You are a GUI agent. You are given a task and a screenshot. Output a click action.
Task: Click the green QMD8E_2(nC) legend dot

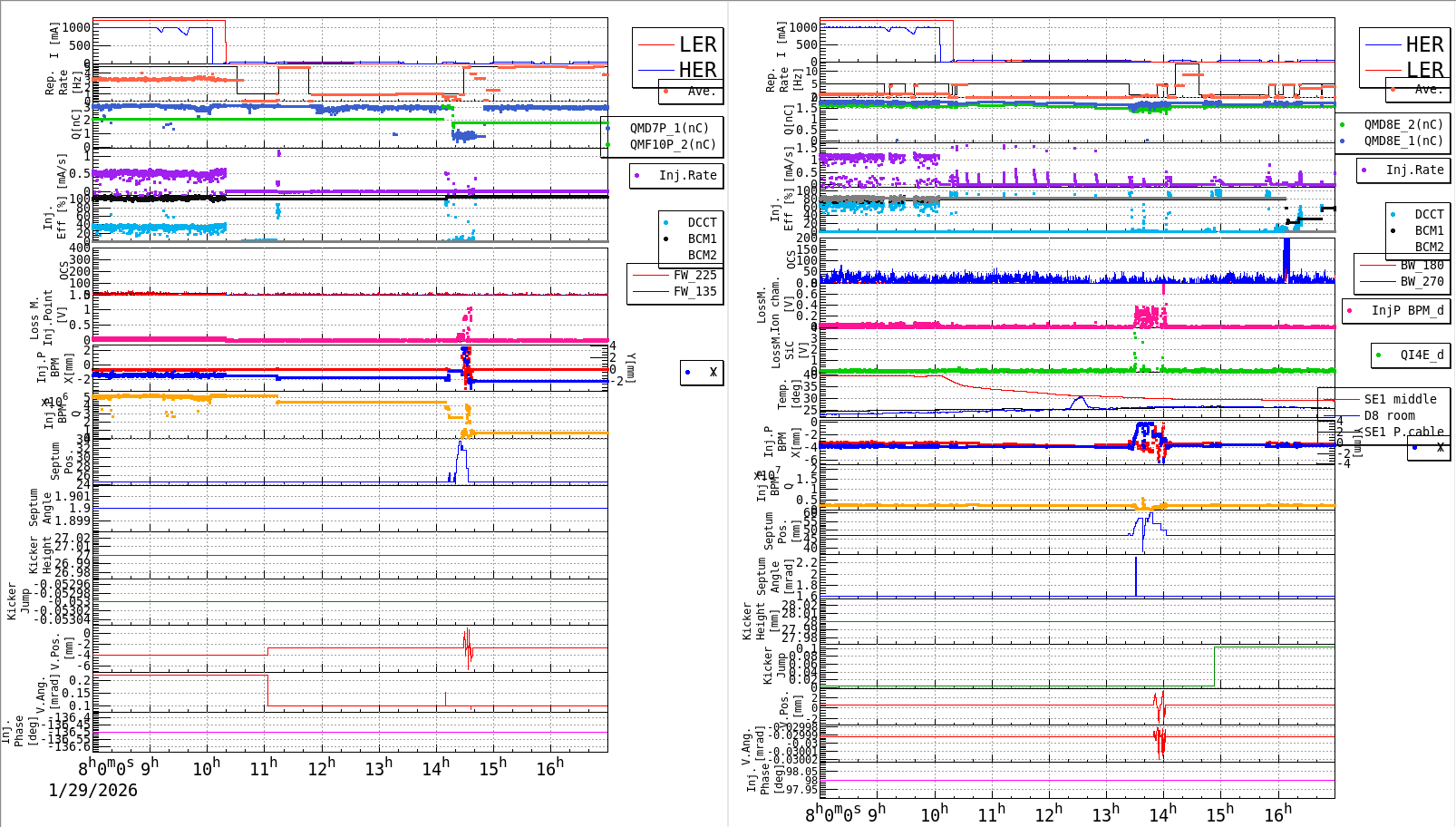(1342, 125)
